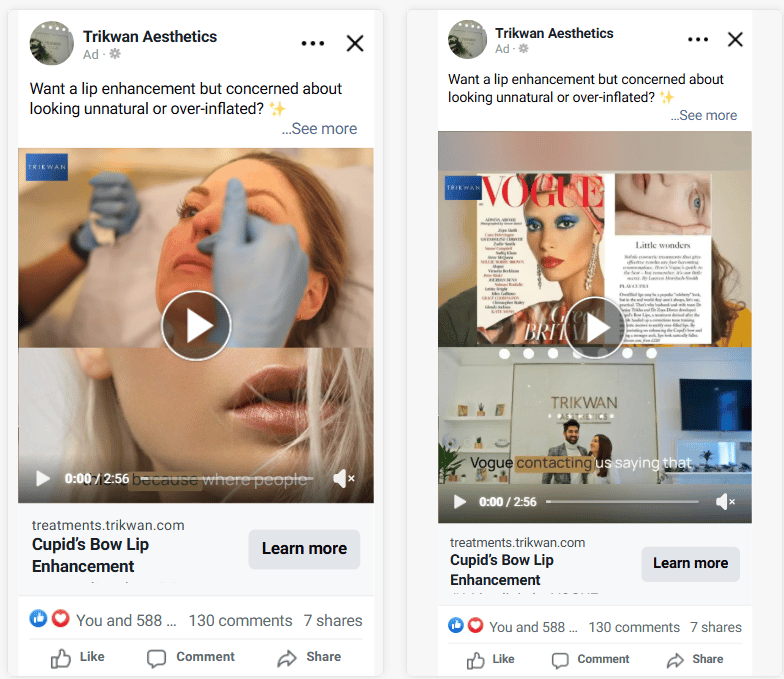Image resolution: width=784 pixels, height=679 pixels.
Task: Click blue like reaction icon on right ad
Action: pyautogui.click(x=456, y=625)
